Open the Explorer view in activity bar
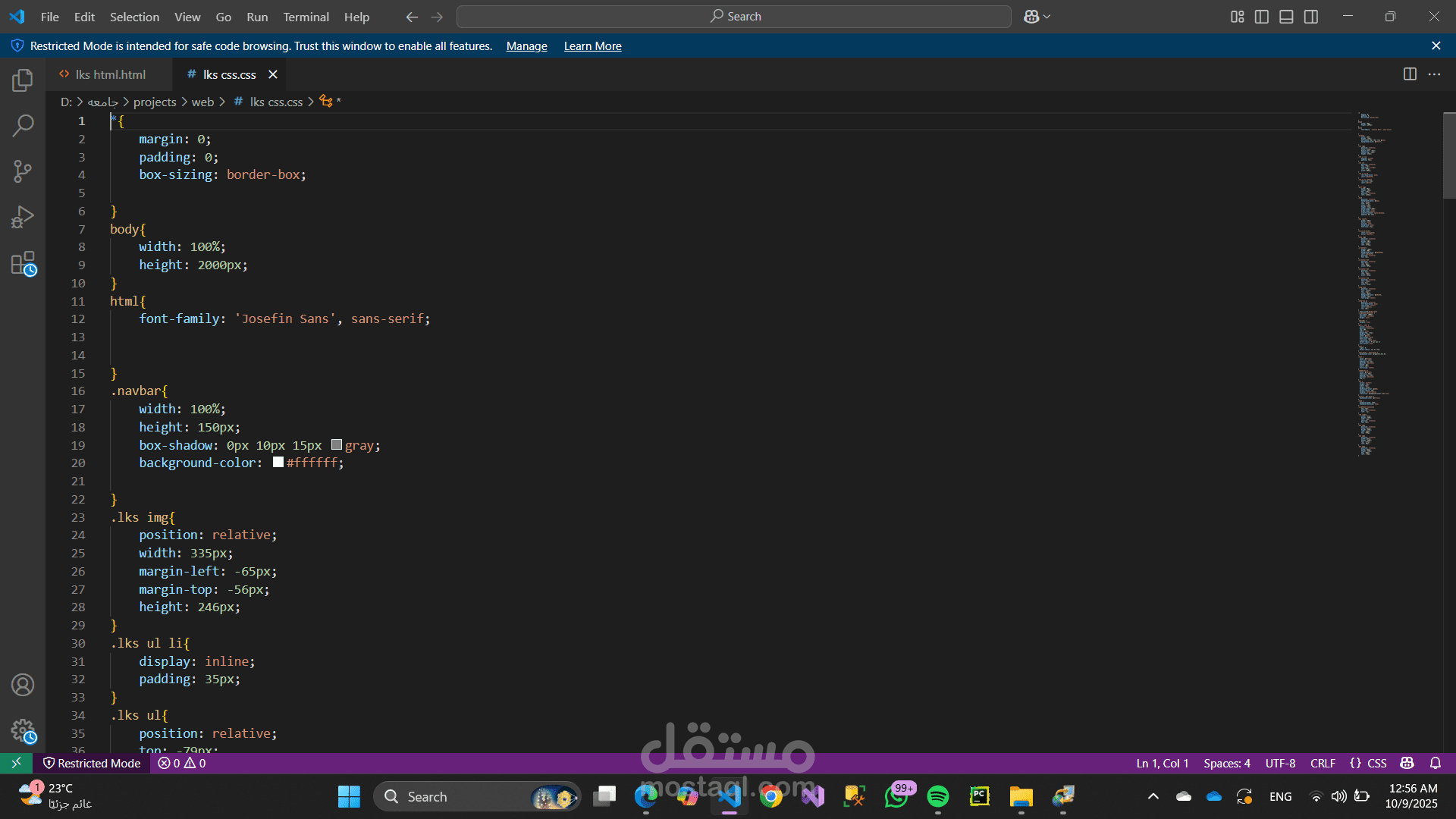Screen dimensions: 1456x819 [23, 80]
